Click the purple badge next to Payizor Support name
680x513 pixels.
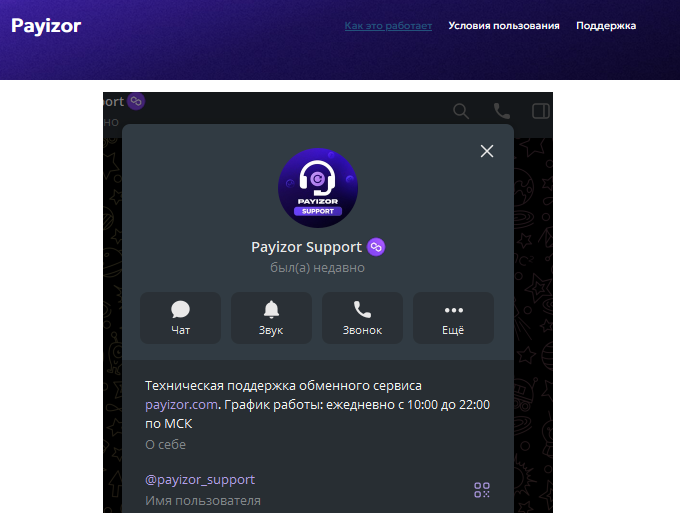tap(376, 247)
